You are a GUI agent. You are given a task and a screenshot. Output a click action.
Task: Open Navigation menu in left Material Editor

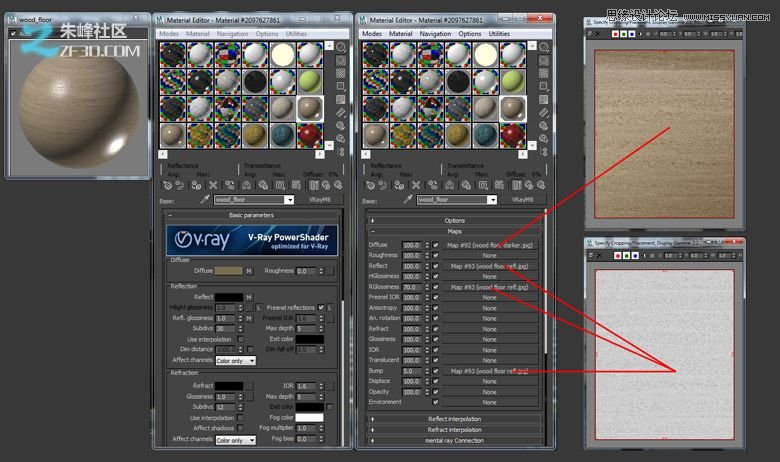pyautogui.click(x=232, y=34)
